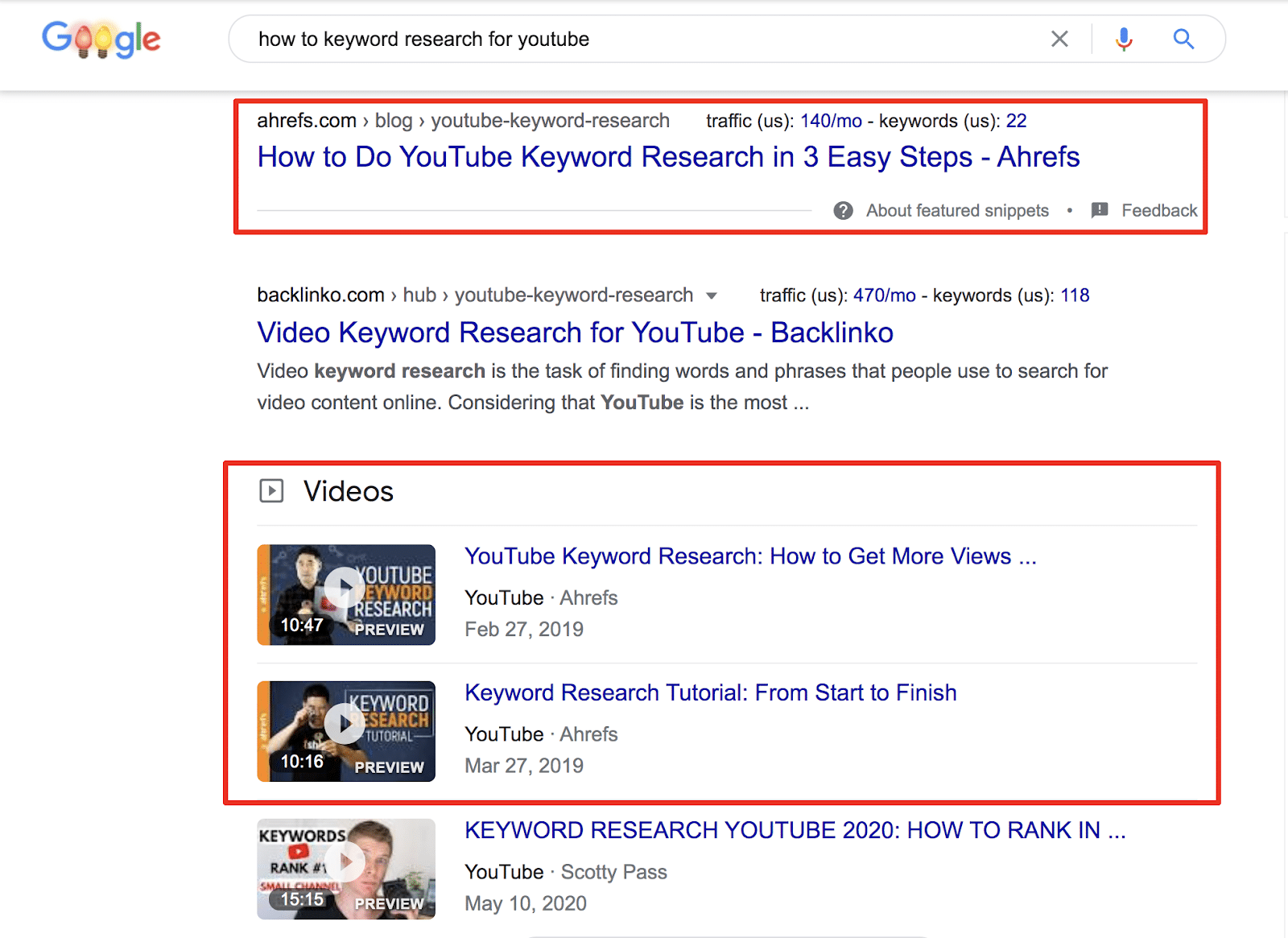This screenshot has height=938, width=1288.
Task: Play the 15:15 Scotty Pass video thumbnail
Action: [x=346, y=869]
